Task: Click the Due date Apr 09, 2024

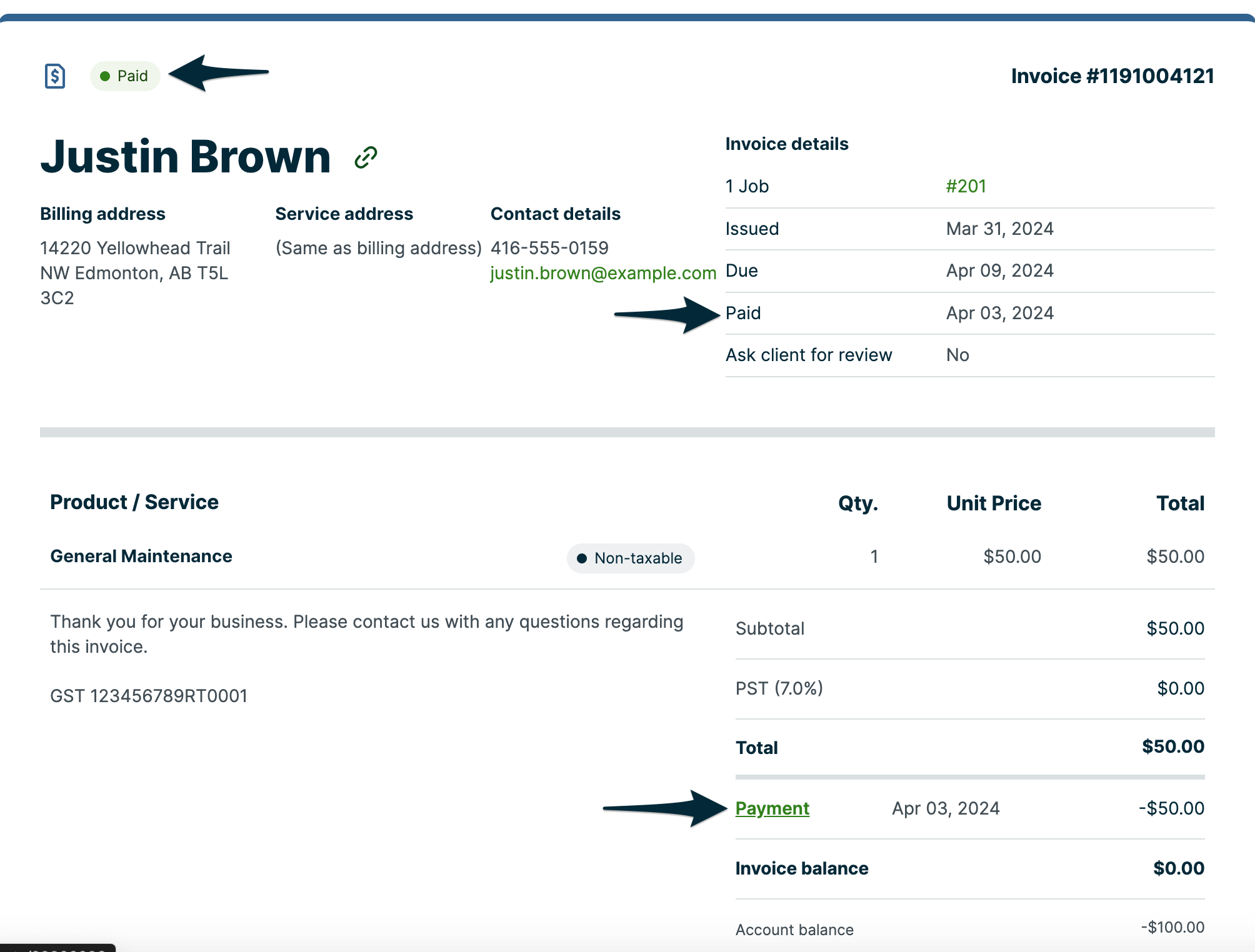Action: [999, 270]
